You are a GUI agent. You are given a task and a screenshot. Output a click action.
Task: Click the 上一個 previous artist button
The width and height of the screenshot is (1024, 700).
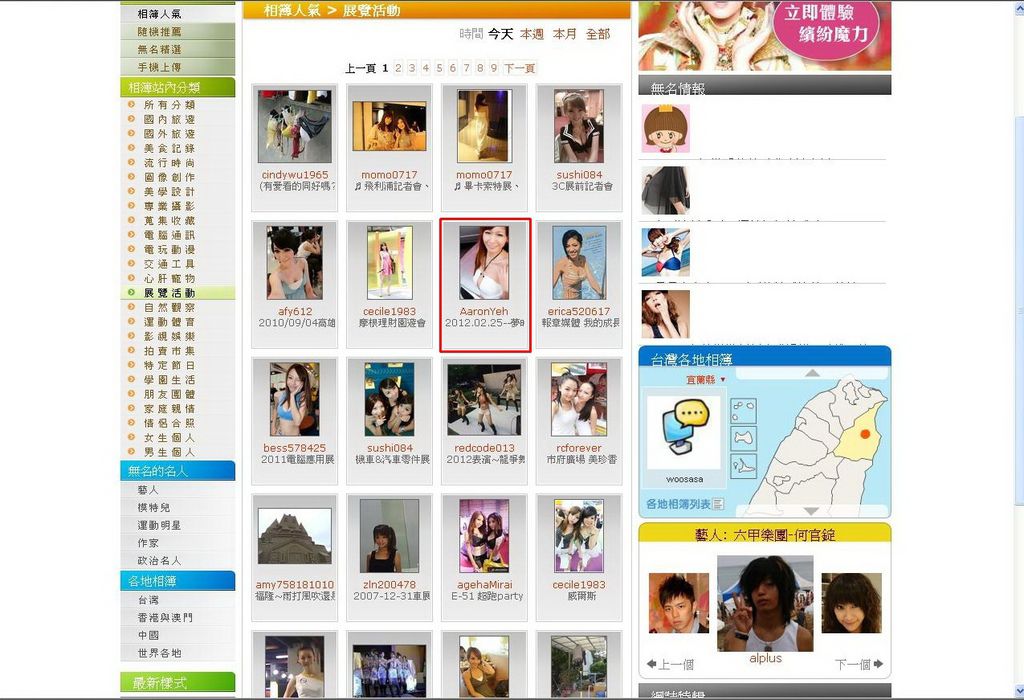pyautogui.click(x=670, y=665)
